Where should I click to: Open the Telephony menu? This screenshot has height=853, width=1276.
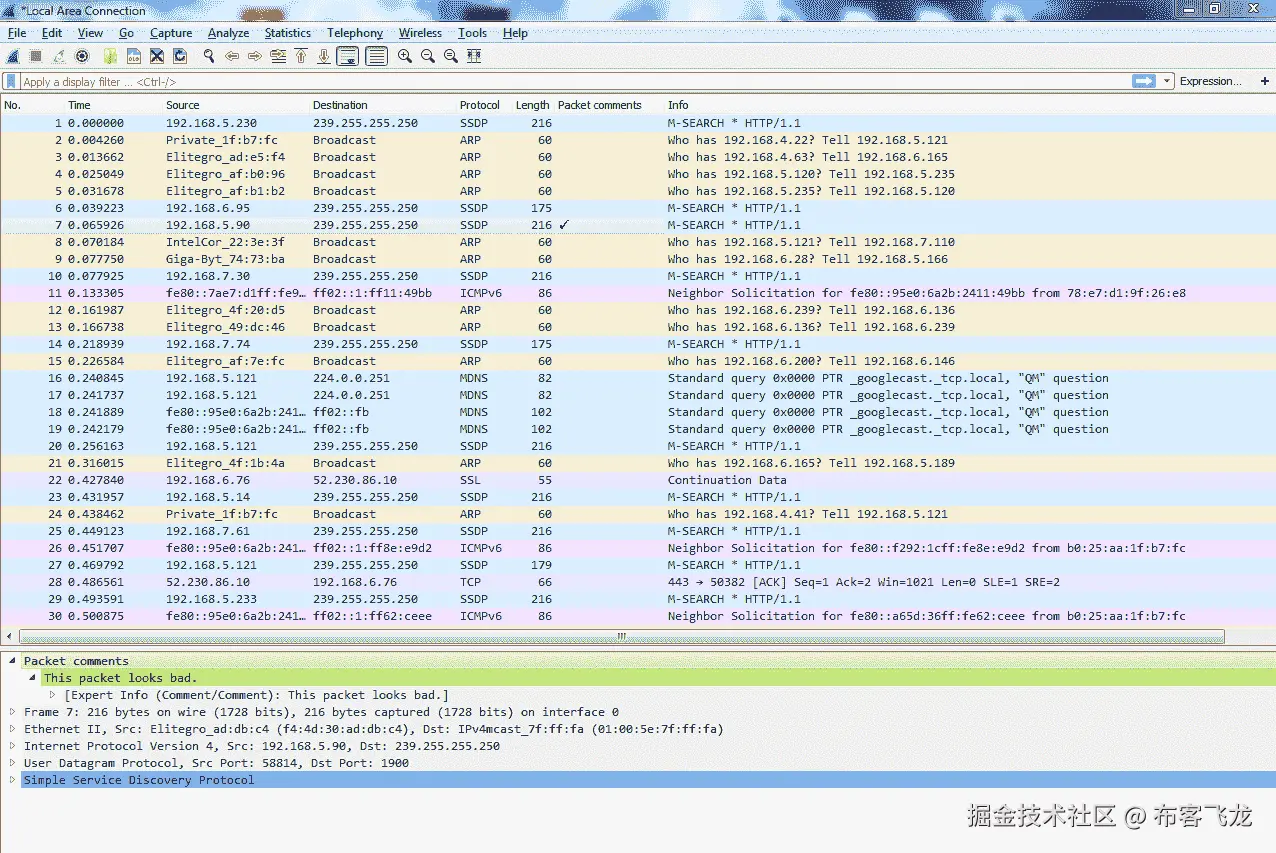point(355,33)
